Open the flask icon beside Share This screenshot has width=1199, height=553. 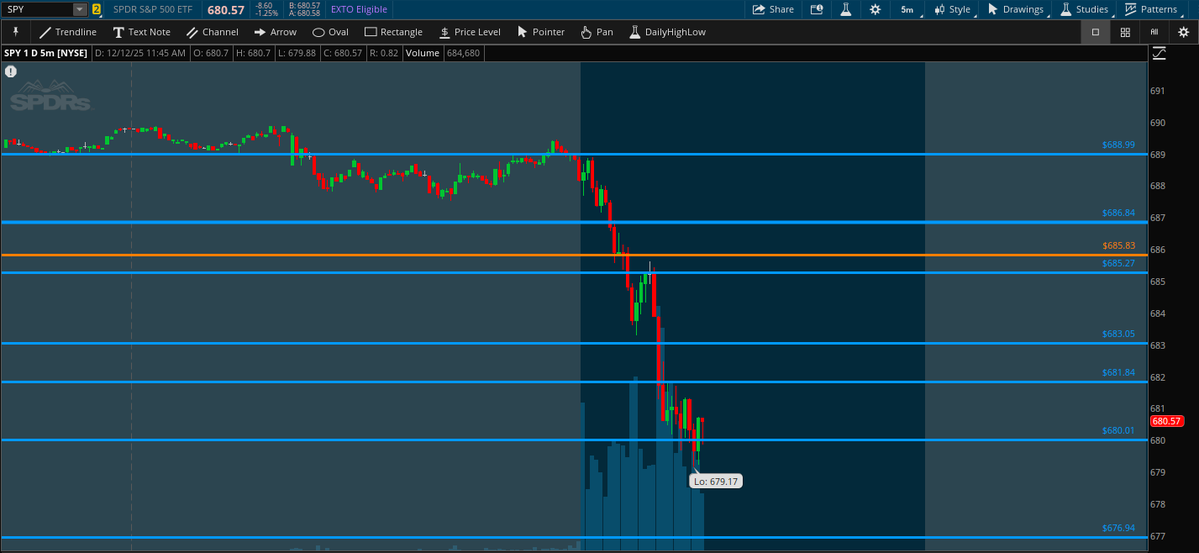(846, 9)
